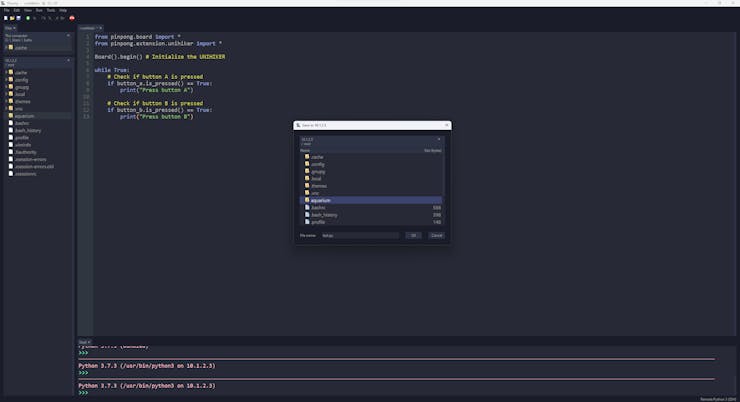
Task: Click the Name column header in dialog
Action: (306, 150)
